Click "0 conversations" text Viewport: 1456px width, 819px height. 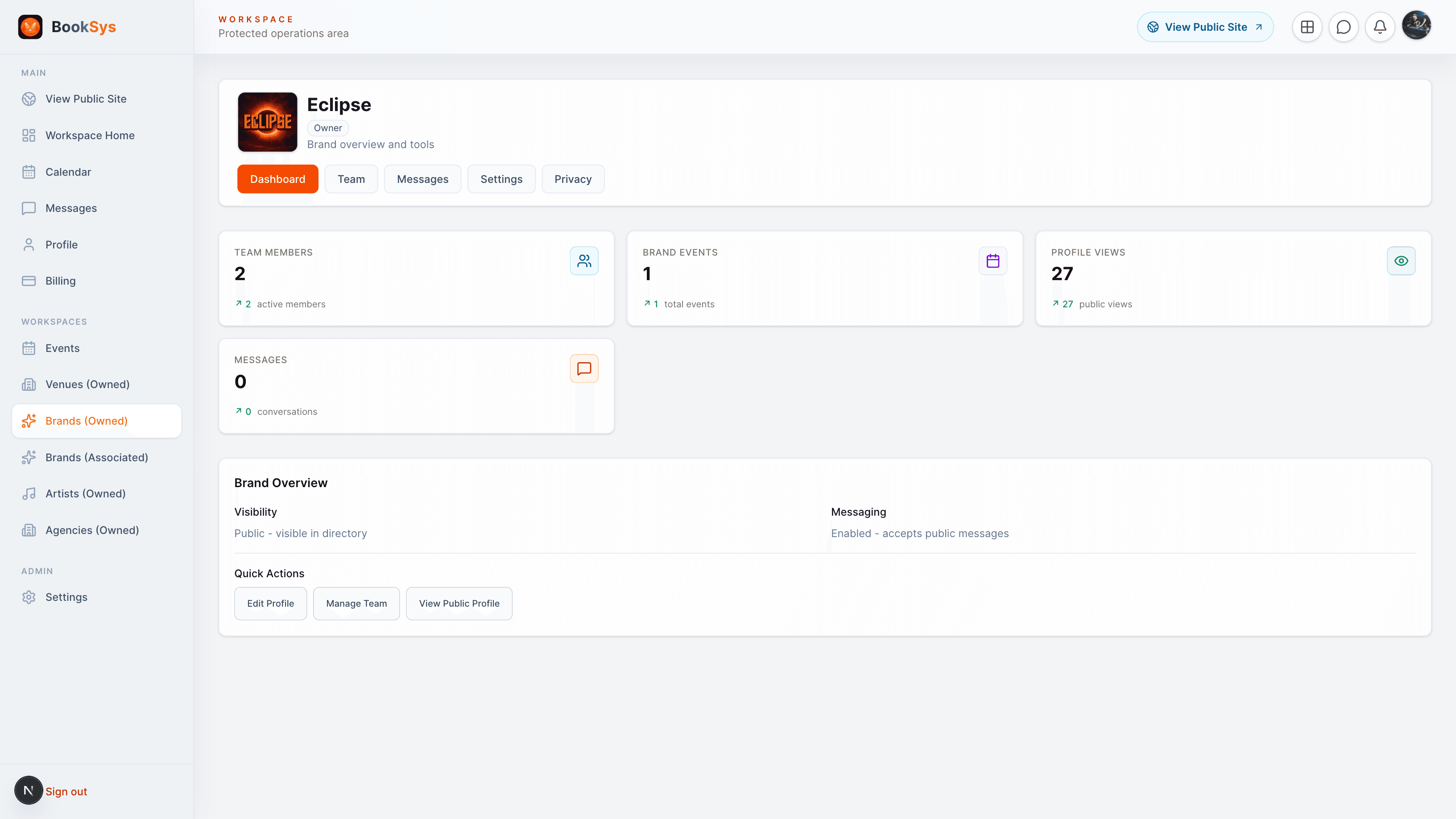click(281, 411)
